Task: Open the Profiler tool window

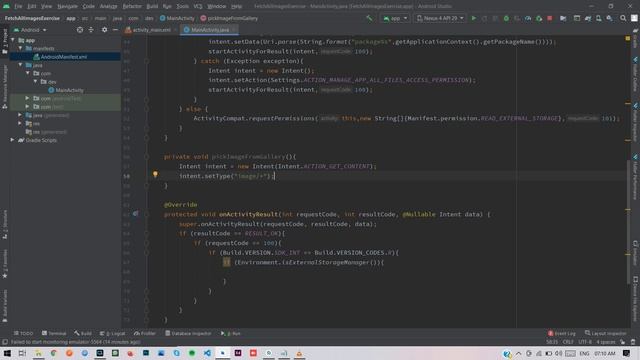Action: pos(145,333)
